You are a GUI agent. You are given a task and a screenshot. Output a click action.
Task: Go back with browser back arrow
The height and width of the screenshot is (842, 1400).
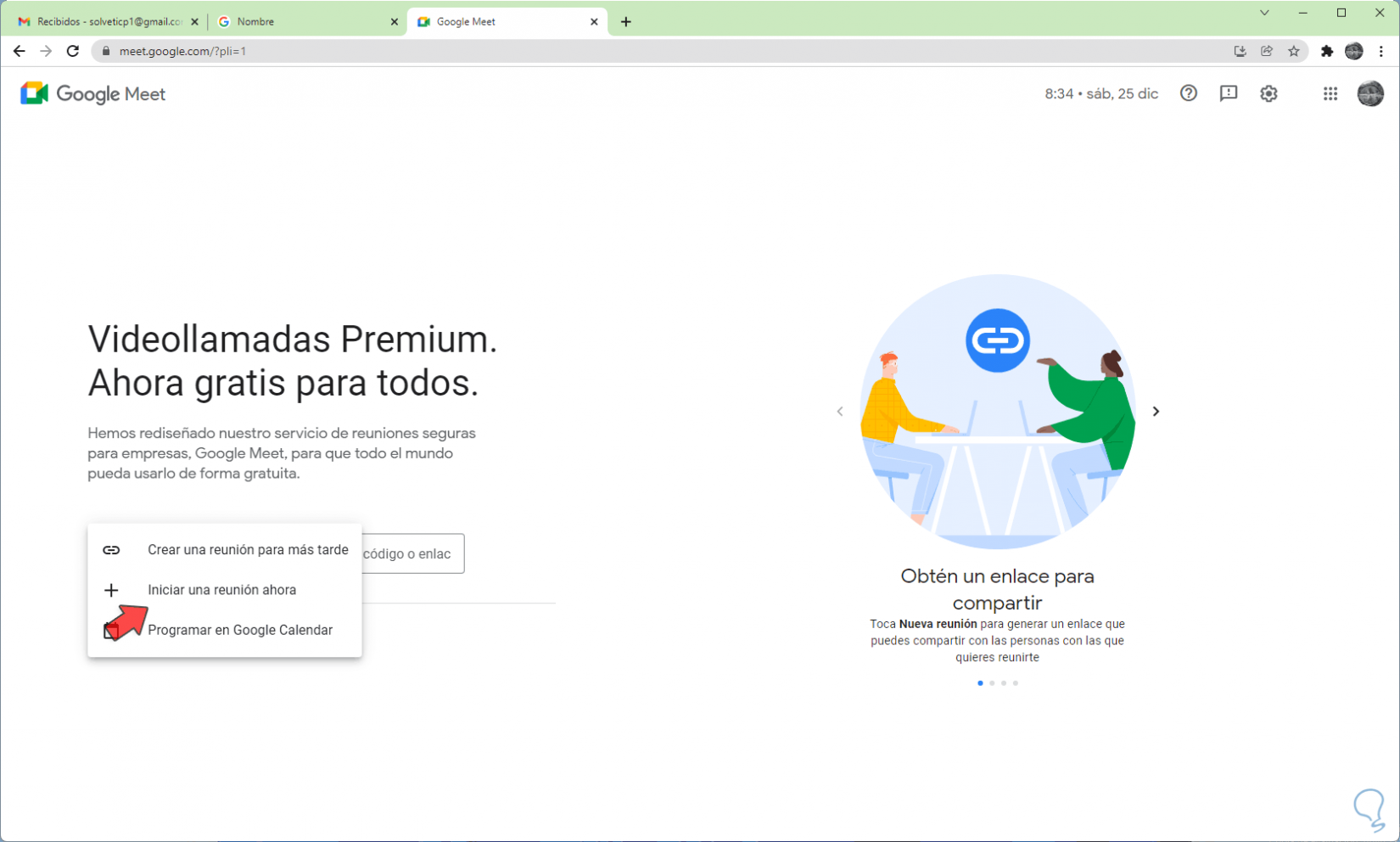[x=19, y=51]
